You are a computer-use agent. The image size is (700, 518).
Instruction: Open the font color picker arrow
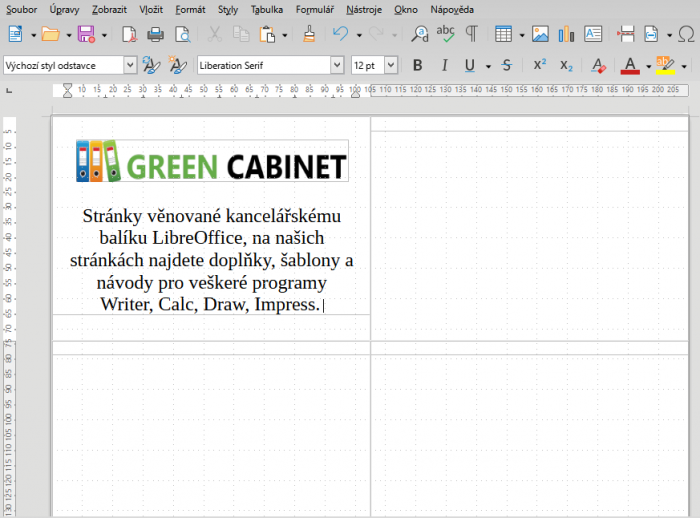(648, 67)
